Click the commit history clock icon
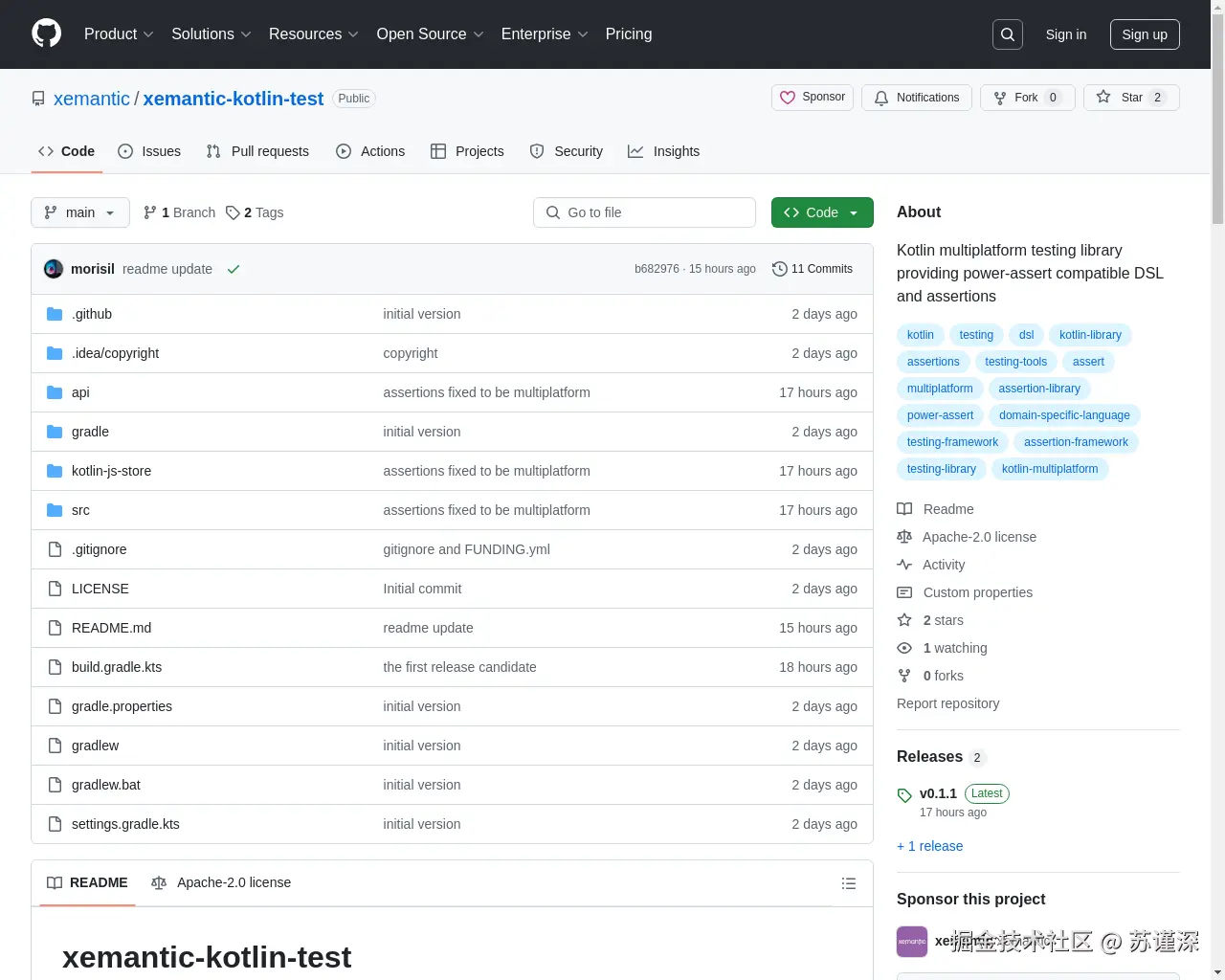Image resolution: width=1225 pixels, height=980 pixels. (780, 269)
